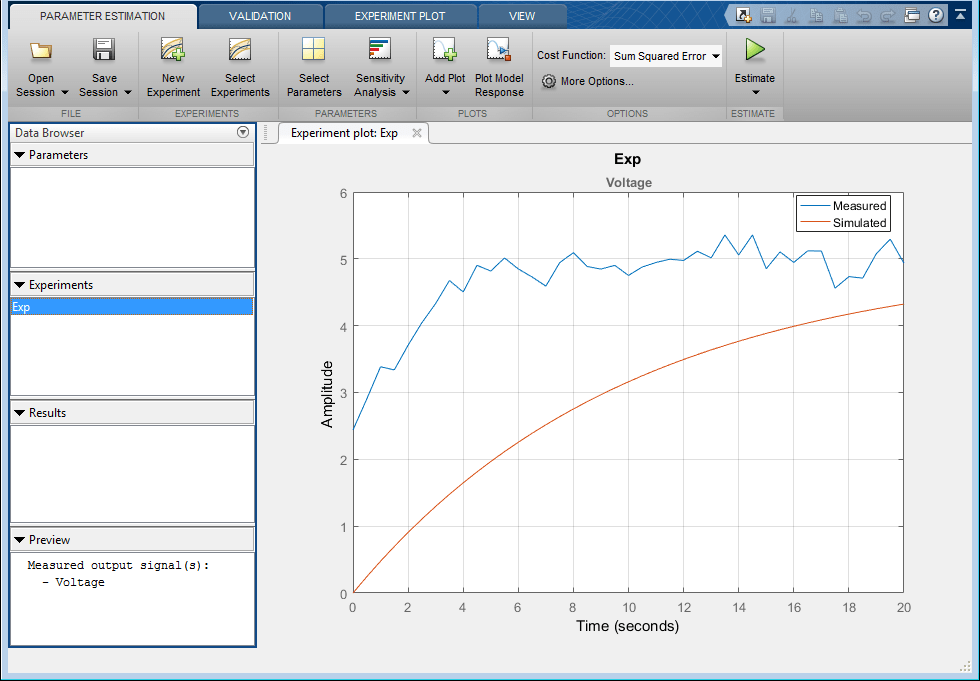This screenshot has height=681, width=980.
Task: Minimize the toolstrip with the up arrow
Action: pyautogui.click(x=961, y=14)
